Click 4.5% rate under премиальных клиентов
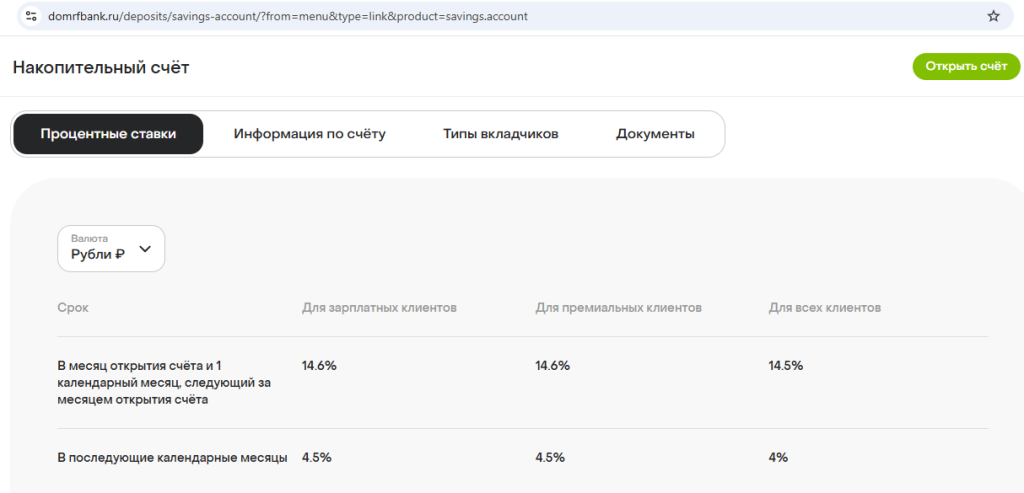The height and width of the screenshot is (493, 1024). 550,457
